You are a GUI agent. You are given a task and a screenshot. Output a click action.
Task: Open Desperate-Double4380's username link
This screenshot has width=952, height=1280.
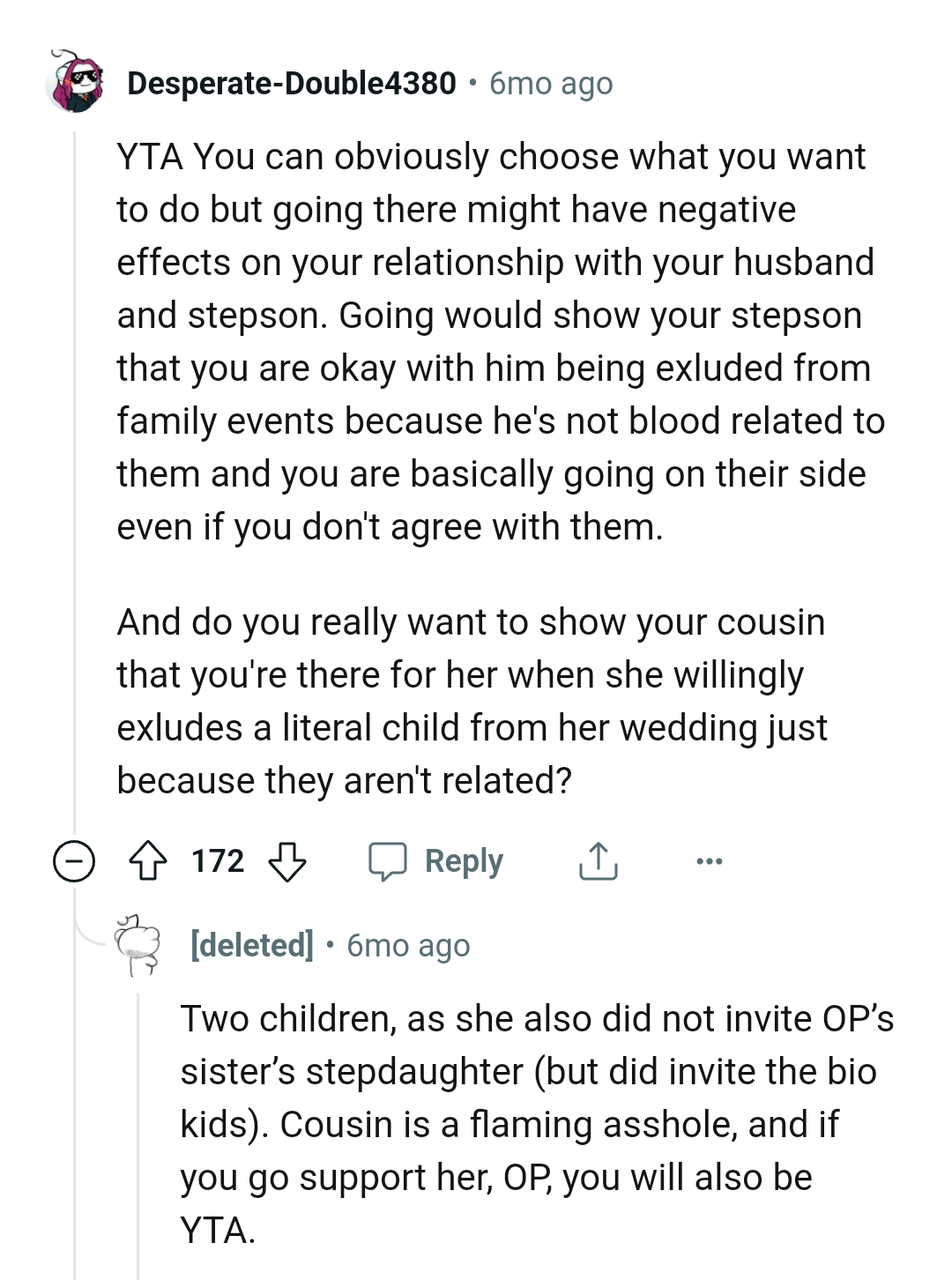[291, 83]
